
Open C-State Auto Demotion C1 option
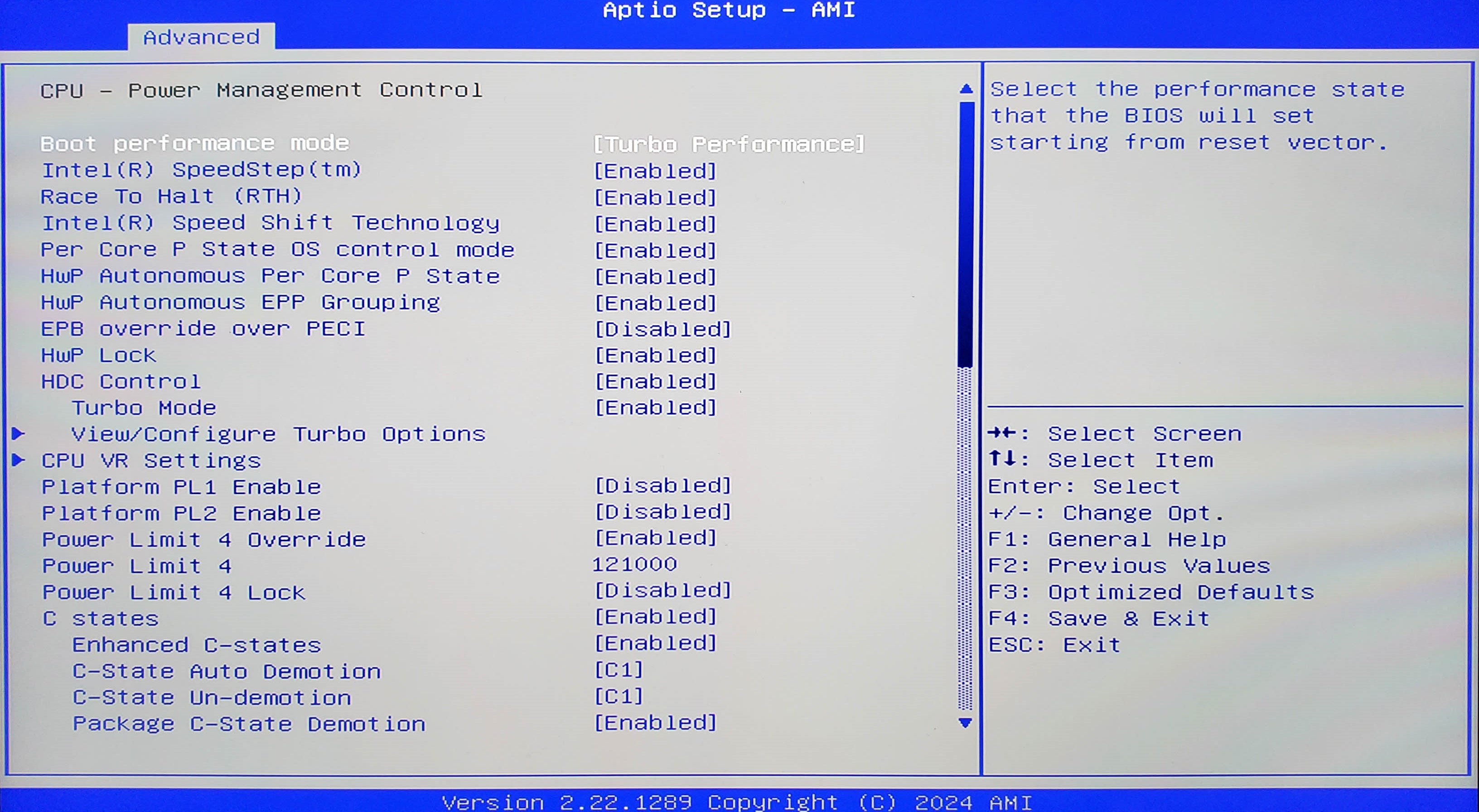619,670
